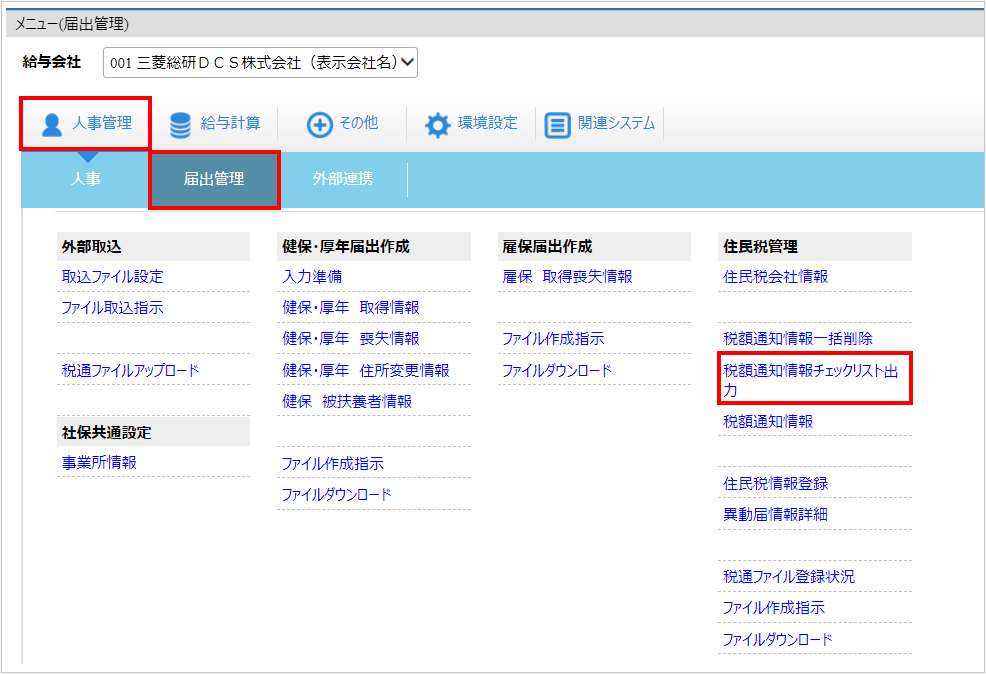This screenshot has height=674, width=986.
Task: Open the 給与会社 company dropdown
Action: tap(260, 62)
